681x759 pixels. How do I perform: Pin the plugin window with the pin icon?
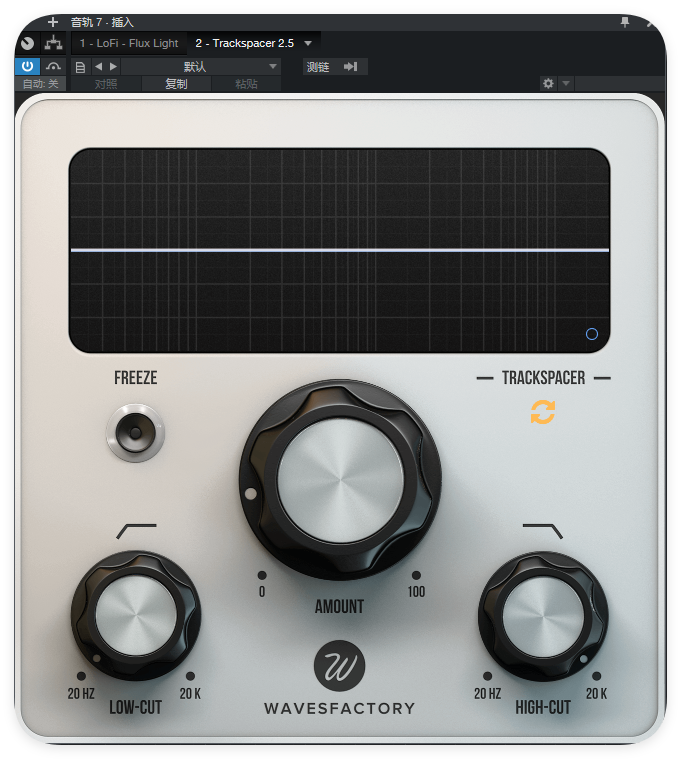pos(625,22)
